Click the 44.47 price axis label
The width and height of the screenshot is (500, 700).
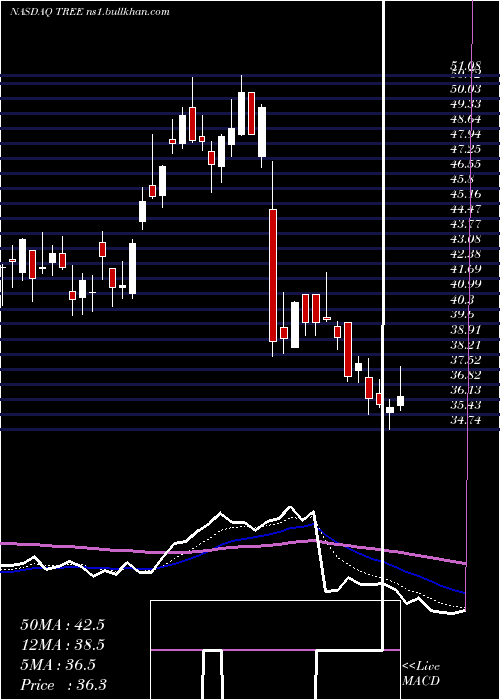pos(465,209)
